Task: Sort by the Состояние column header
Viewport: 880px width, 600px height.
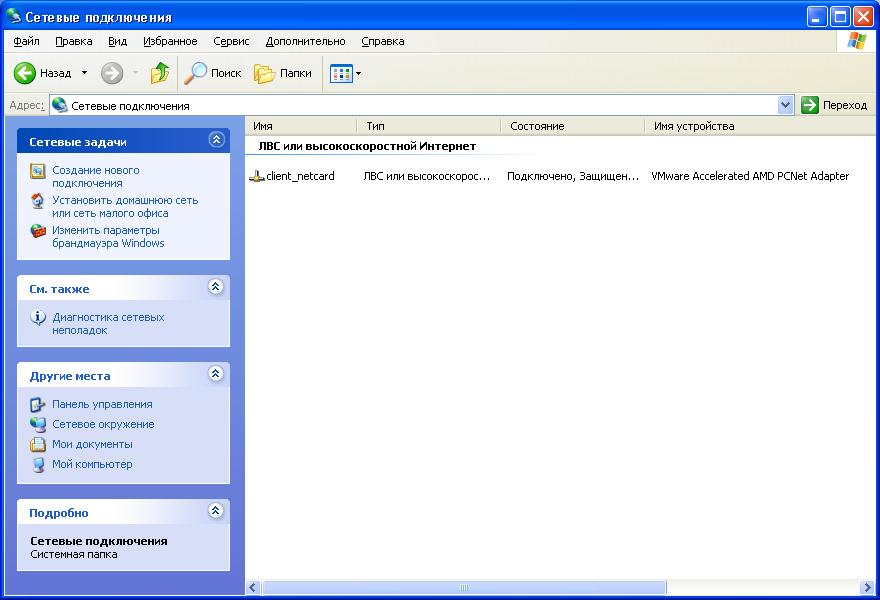Action: pos(572,126)
